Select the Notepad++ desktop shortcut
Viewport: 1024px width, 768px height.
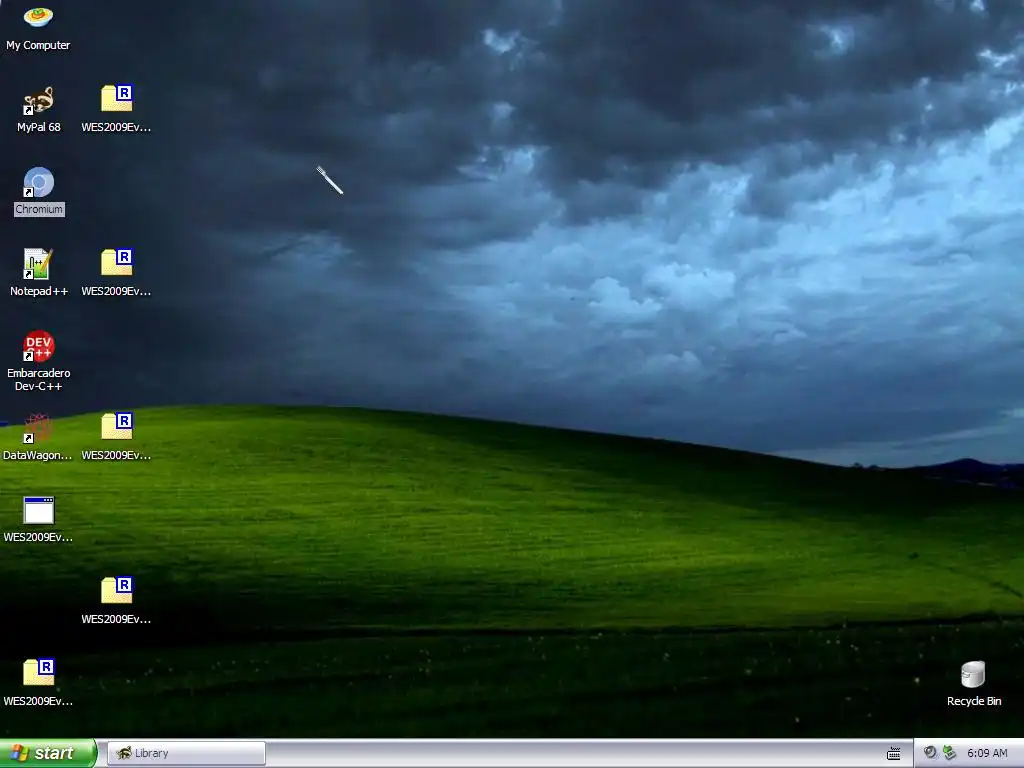click(x=39, y=273)
